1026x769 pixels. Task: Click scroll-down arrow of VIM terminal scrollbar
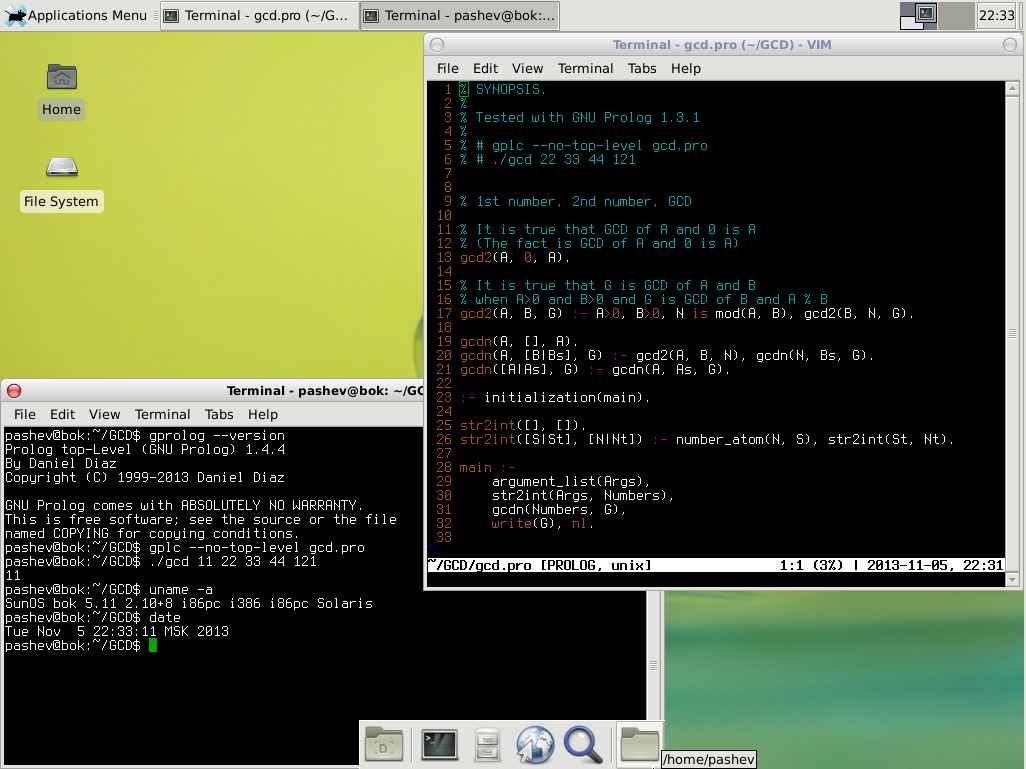point(1012,579)
